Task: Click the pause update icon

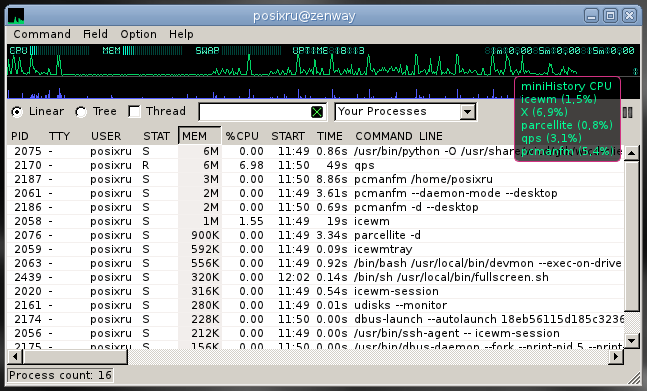Action: 628,113
